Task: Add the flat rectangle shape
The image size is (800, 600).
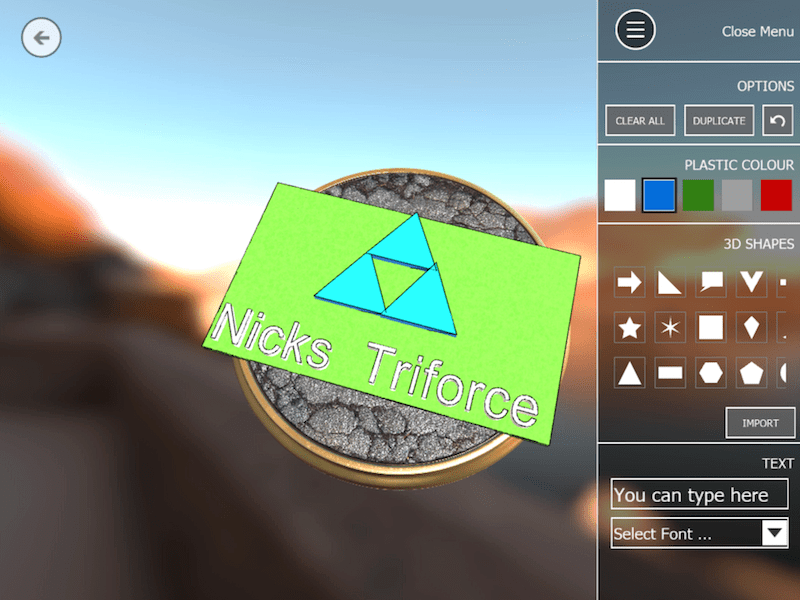Action: [x=670, y=372]
